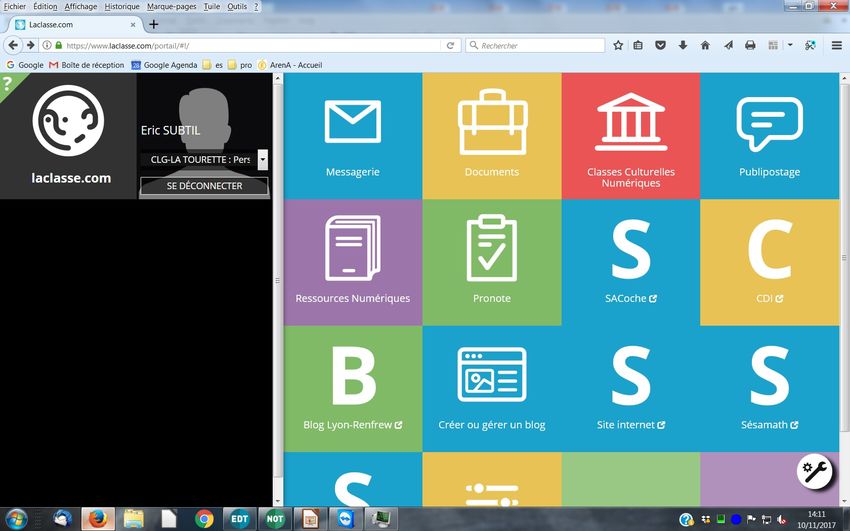Open the Firefox hamburger menu
Screen dimensions: 850x531
837,46
